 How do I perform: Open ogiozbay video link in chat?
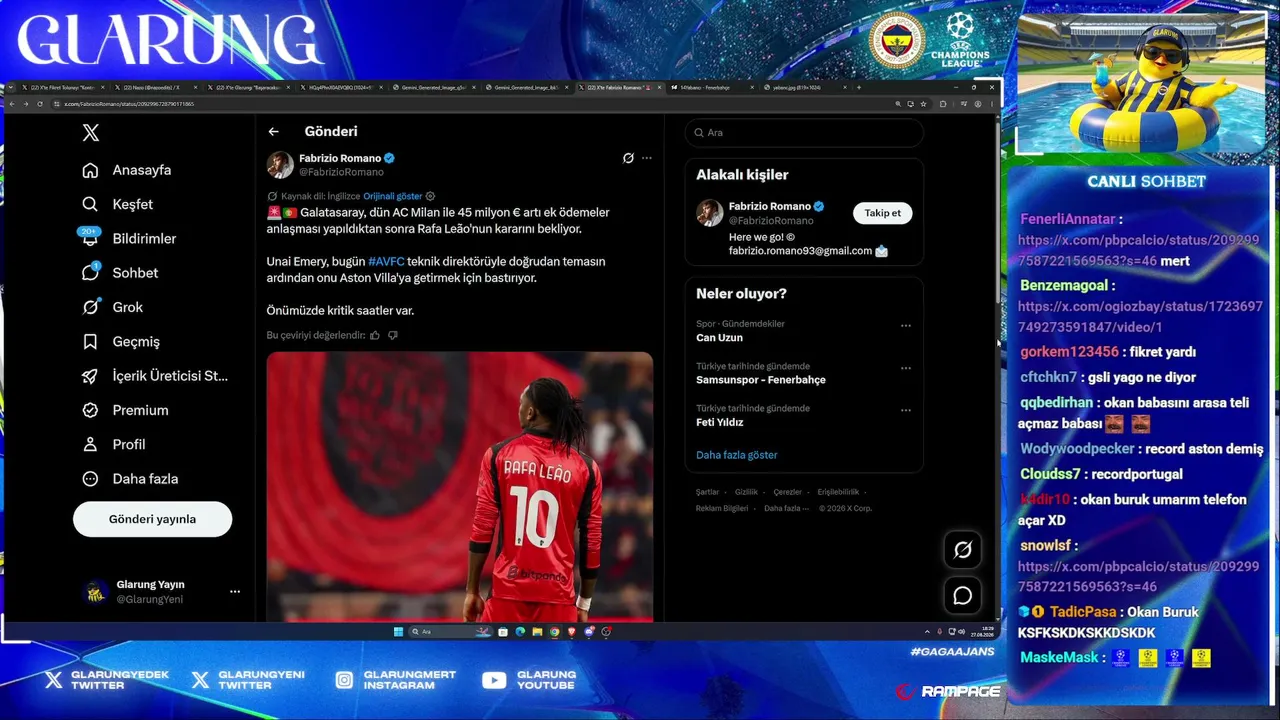pyautogui.click(x=1141, y=316)
